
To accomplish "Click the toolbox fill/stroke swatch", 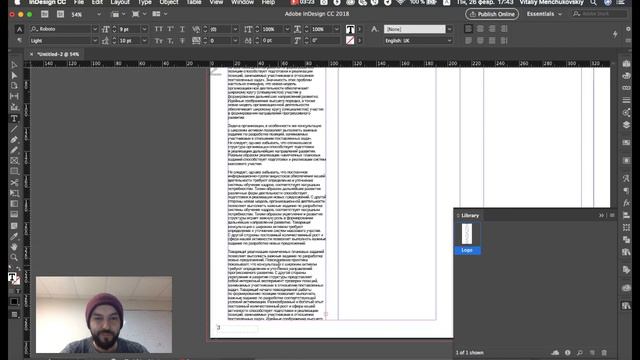I will tap(14, 278).
